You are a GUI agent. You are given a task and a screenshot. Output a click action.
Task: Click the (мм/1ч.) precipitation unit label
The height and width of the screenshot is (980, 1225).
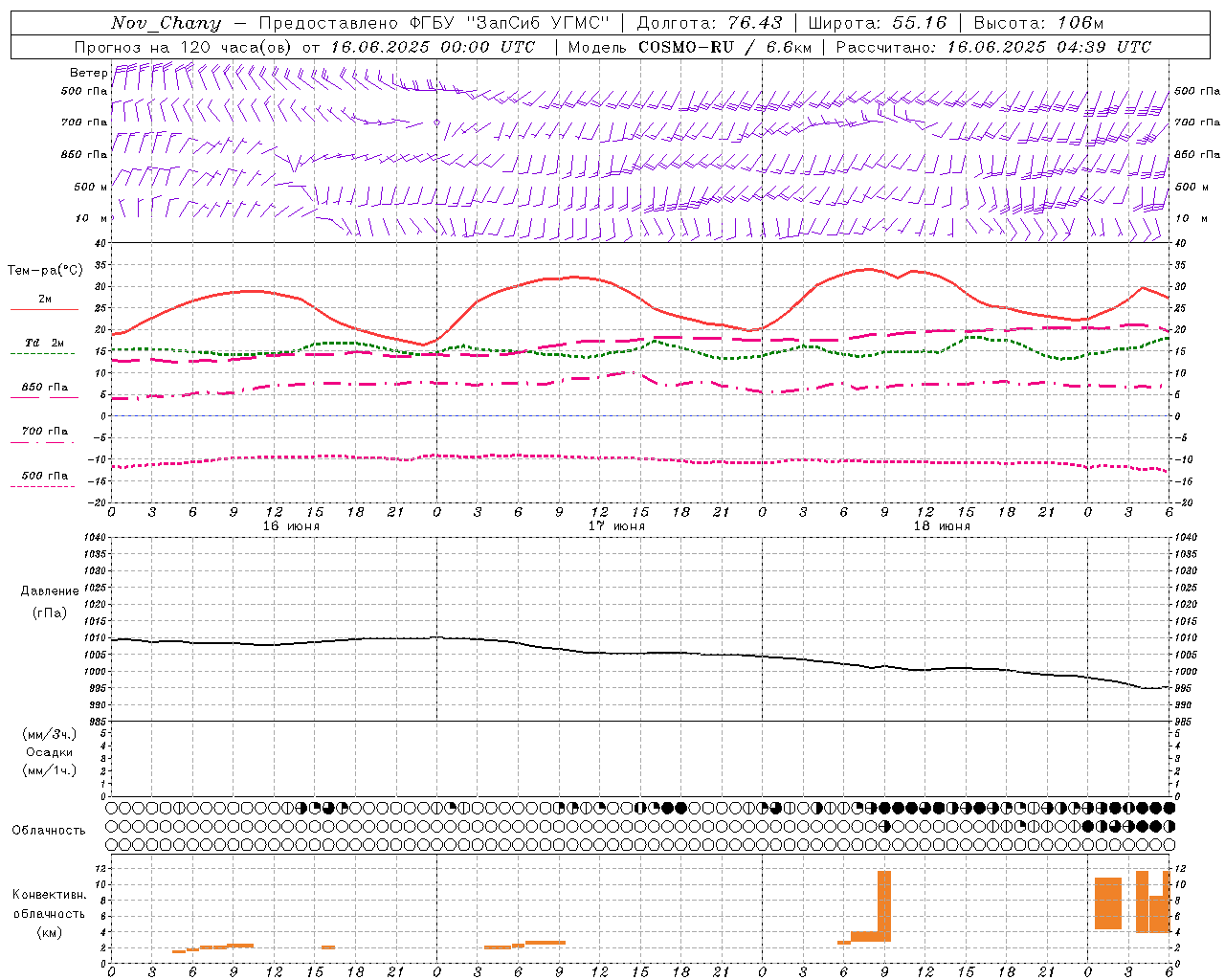tap(49, 770)
